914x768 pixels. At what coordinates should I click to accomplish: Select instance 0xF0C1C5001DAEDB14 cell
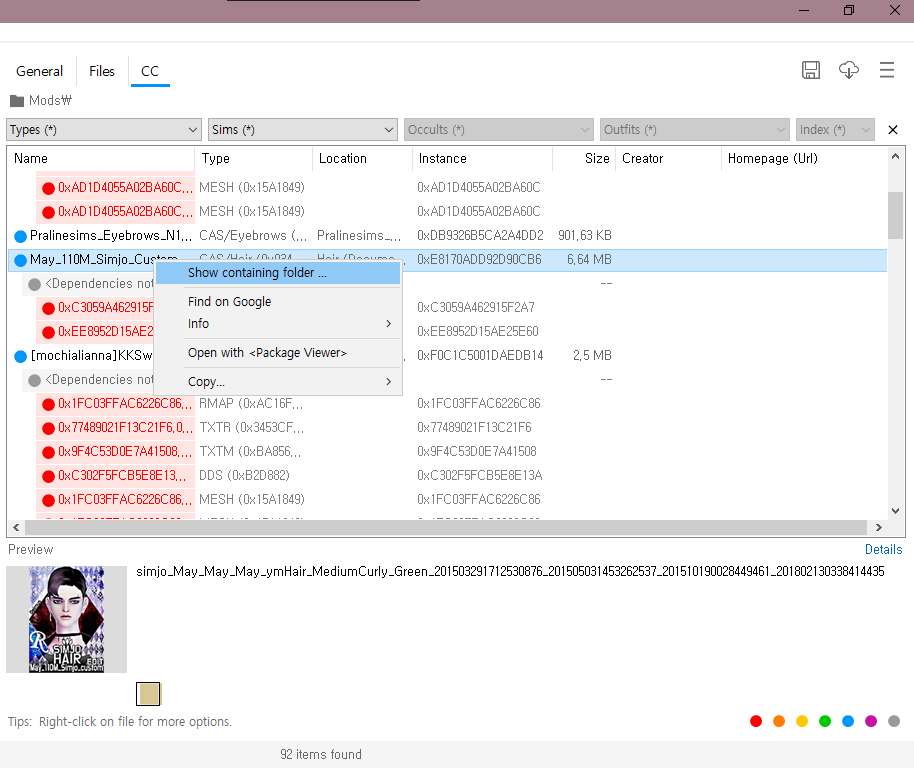pos(480,355)
